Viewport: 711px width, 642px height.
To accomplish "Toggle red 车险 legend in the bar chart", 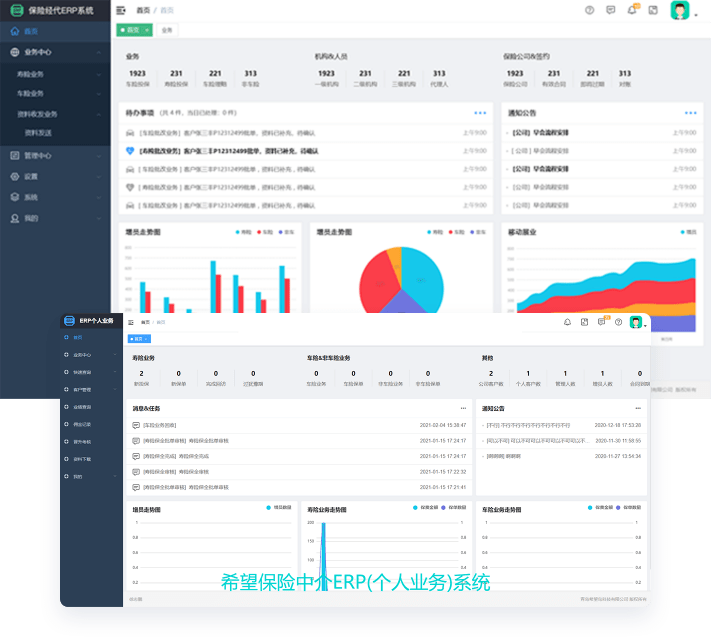I will [265, 232].
